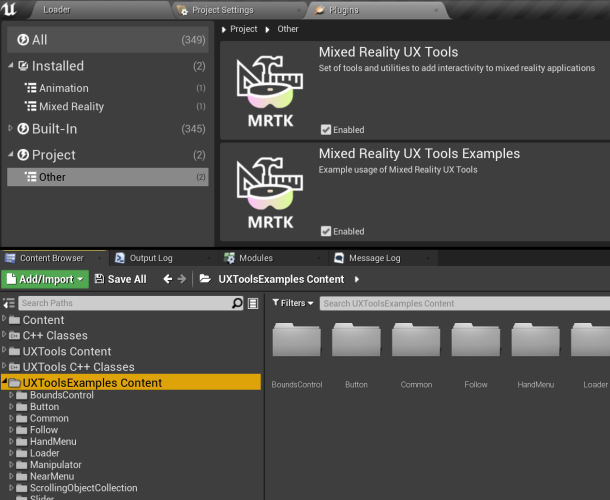Open the Follow folder thumbnail

[476, 340]
